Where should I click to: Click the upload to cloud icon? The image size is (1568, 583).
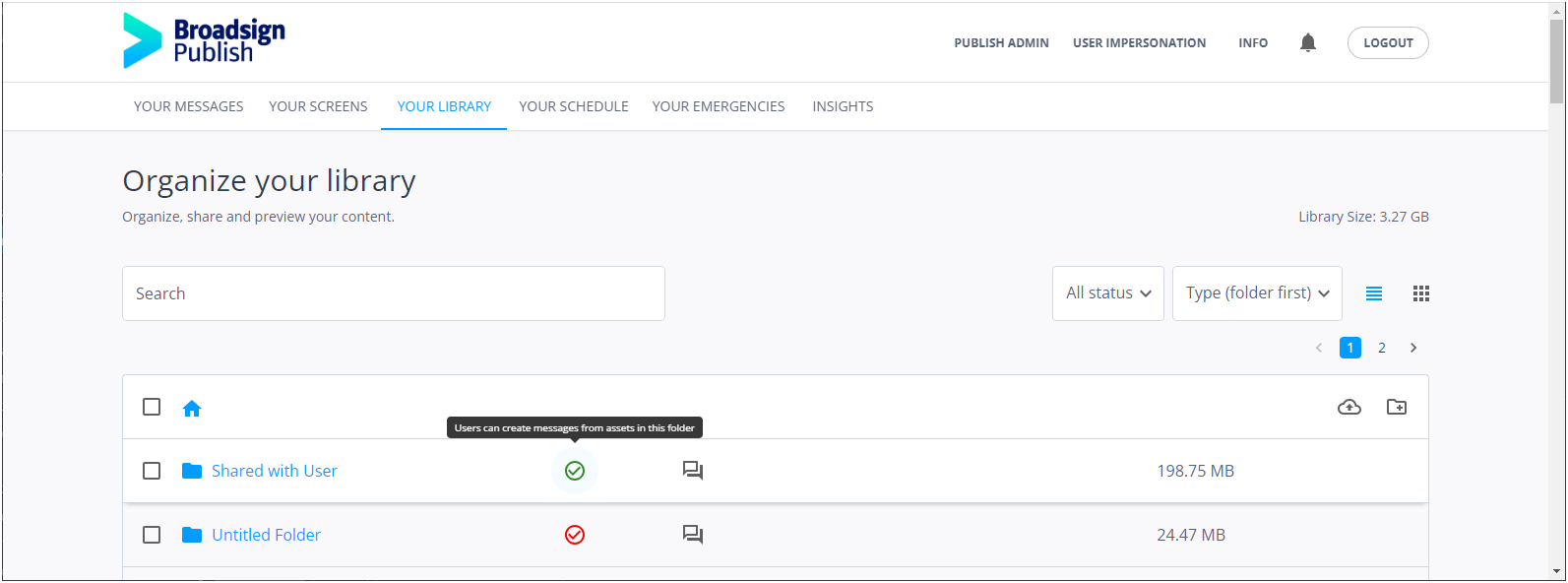click(1349, 407)
